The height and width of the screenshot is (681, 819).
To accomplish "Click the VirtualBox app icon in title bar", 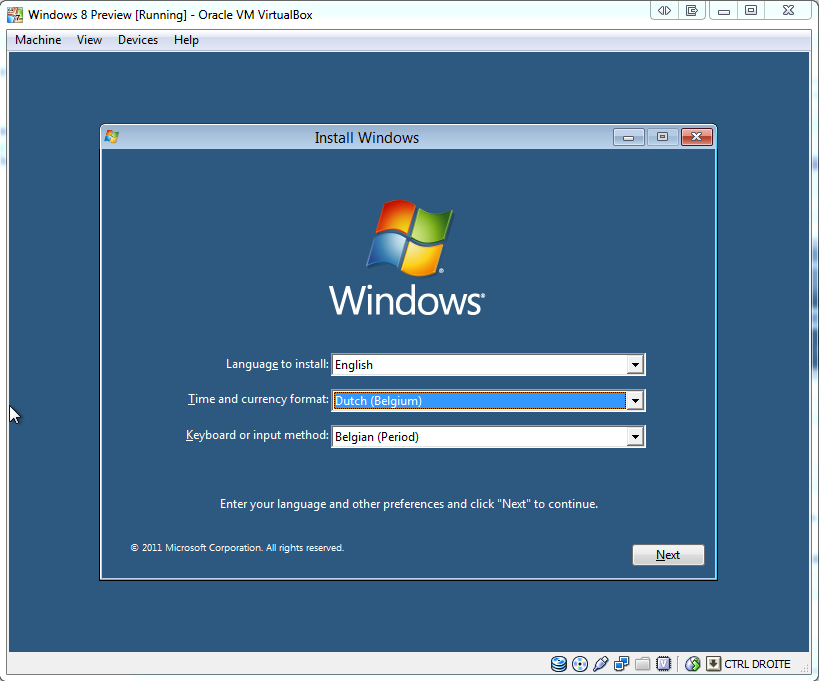I will coord(15,15).
